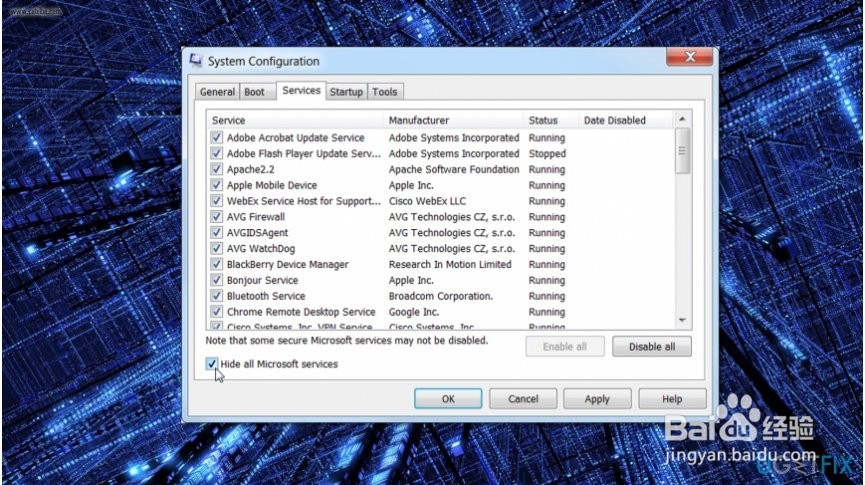Image resolution: width=865 pixels, height=485 pixels.
Task: Toggle BlackBerry Device Manager checkbox
Action: 216,264
